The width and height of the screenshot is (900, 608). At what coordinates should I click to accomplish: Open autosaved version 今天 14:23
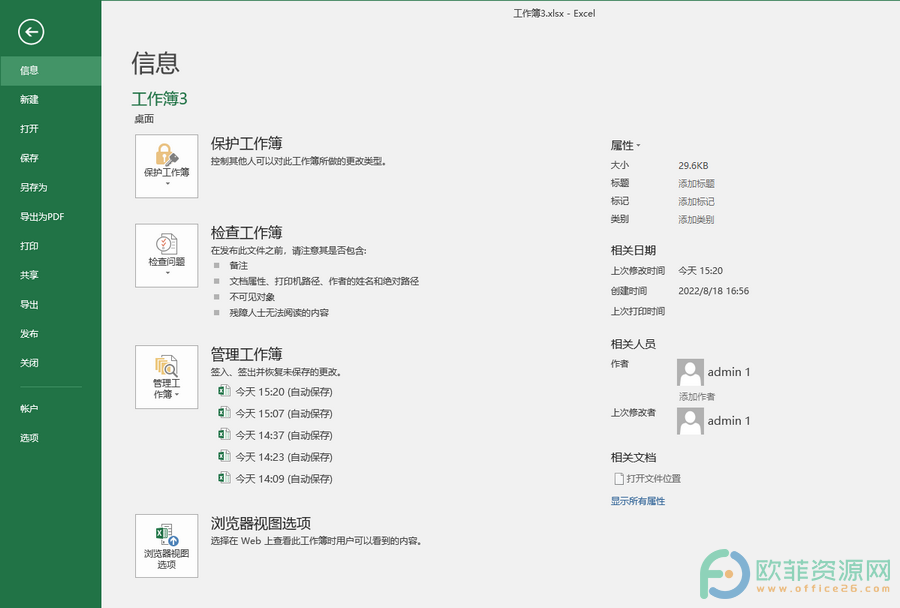(275, 457)
